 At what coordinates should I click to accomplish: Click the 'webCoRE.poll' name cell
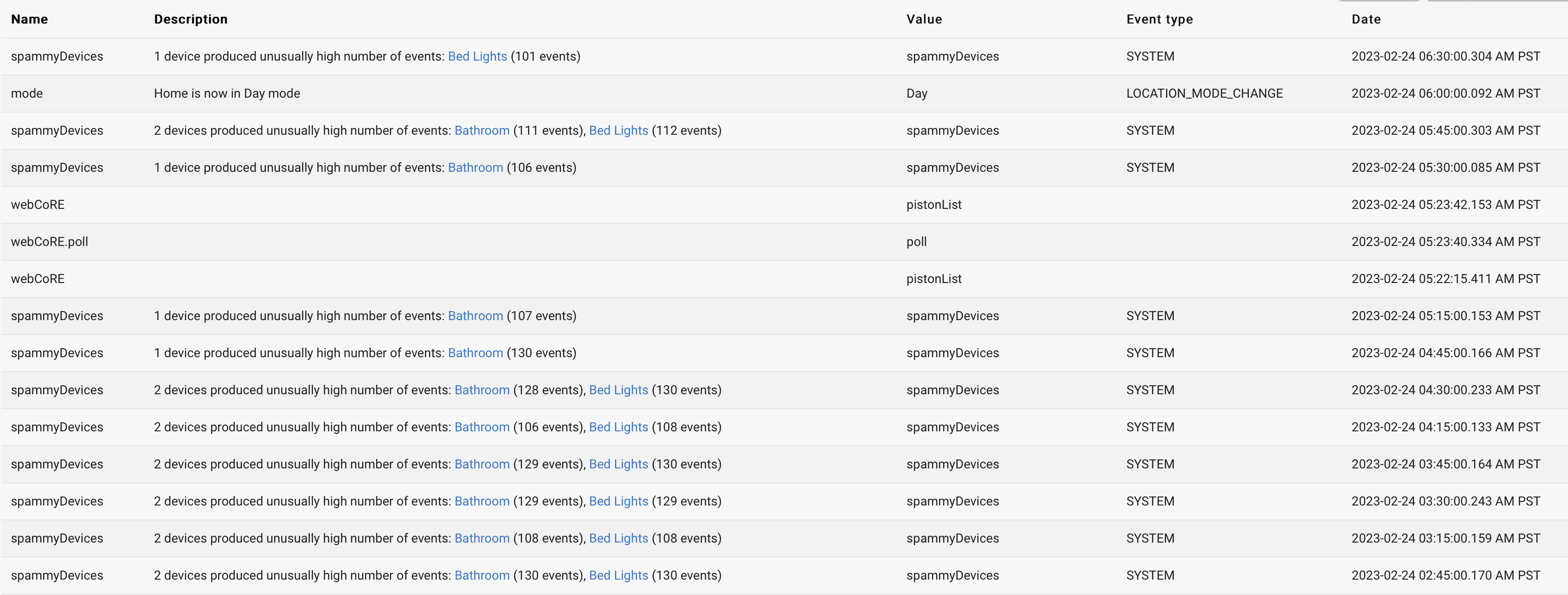pos(49,242)
